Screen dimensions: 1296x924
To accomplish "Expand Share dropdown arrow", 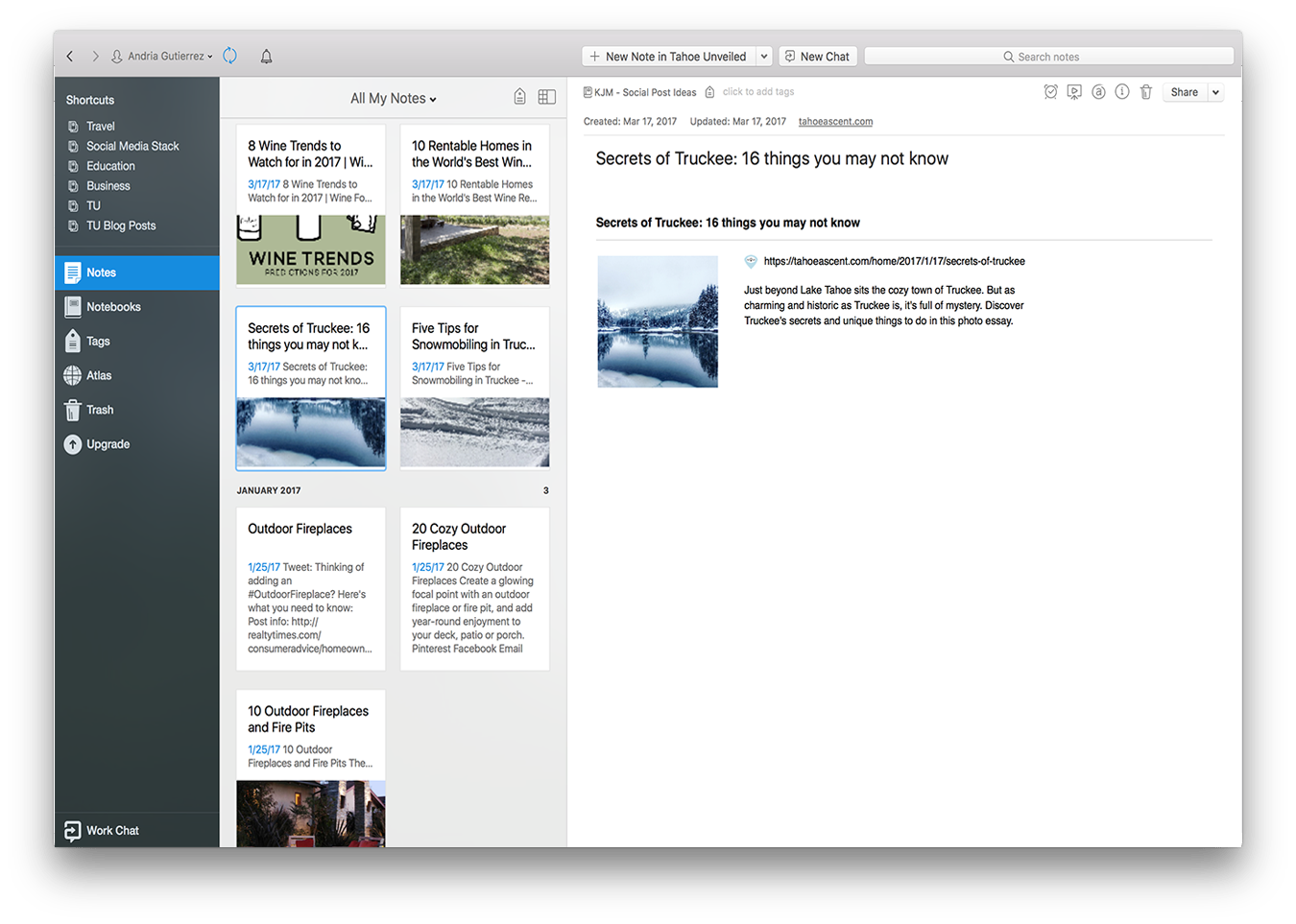I will click(x=1215, y=92).
